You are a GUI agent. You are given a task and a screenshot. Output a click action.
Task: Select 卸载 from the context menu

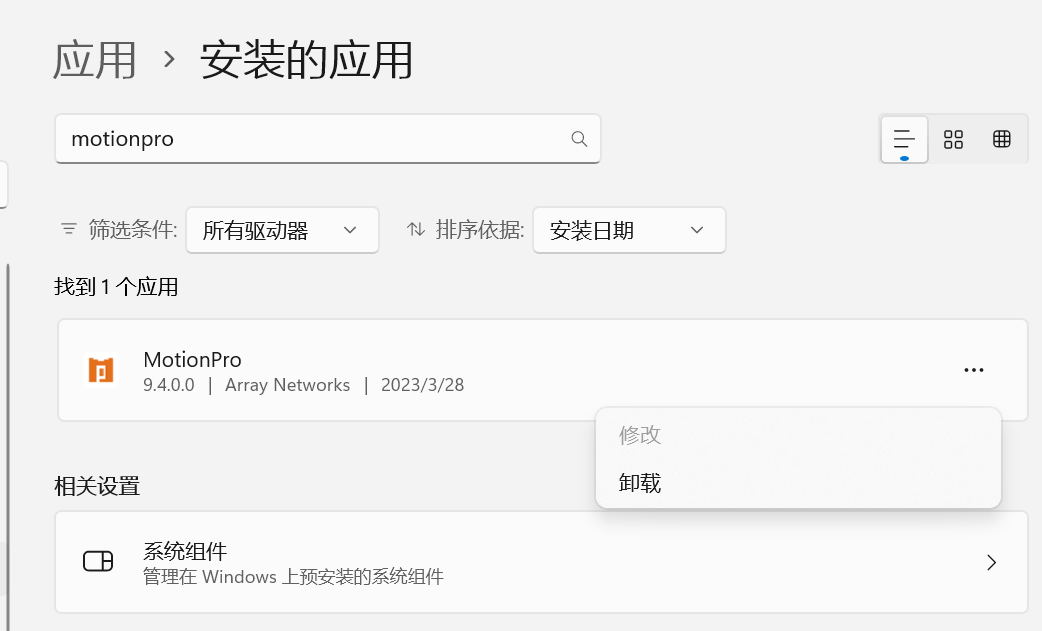[x=640, y=484]
